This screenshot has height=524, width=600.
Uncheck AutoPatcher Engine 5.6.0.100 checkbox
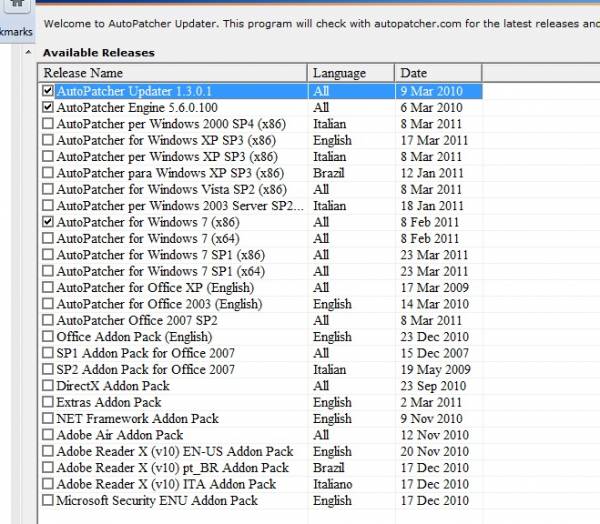coord(47,107)
